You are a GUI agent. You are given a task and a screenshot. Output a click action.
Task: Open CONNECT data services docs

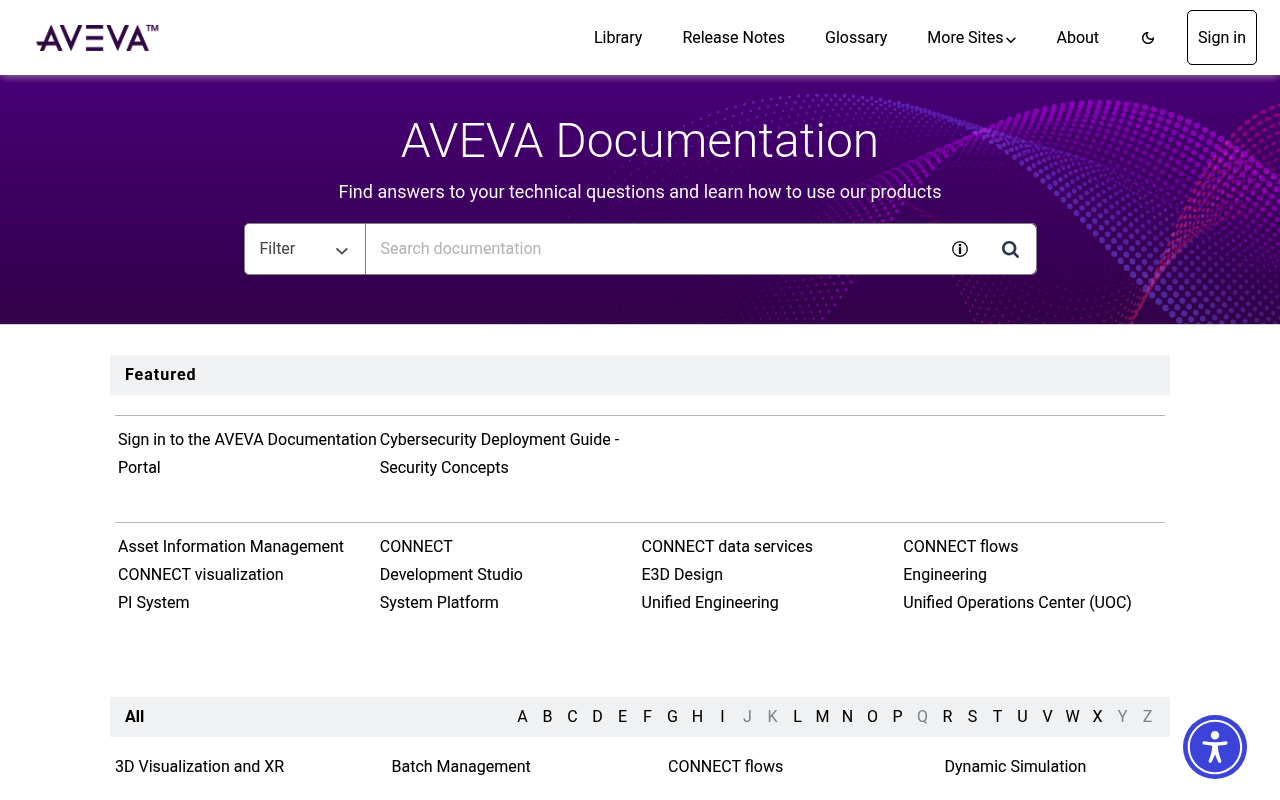[x=727, y=546]
